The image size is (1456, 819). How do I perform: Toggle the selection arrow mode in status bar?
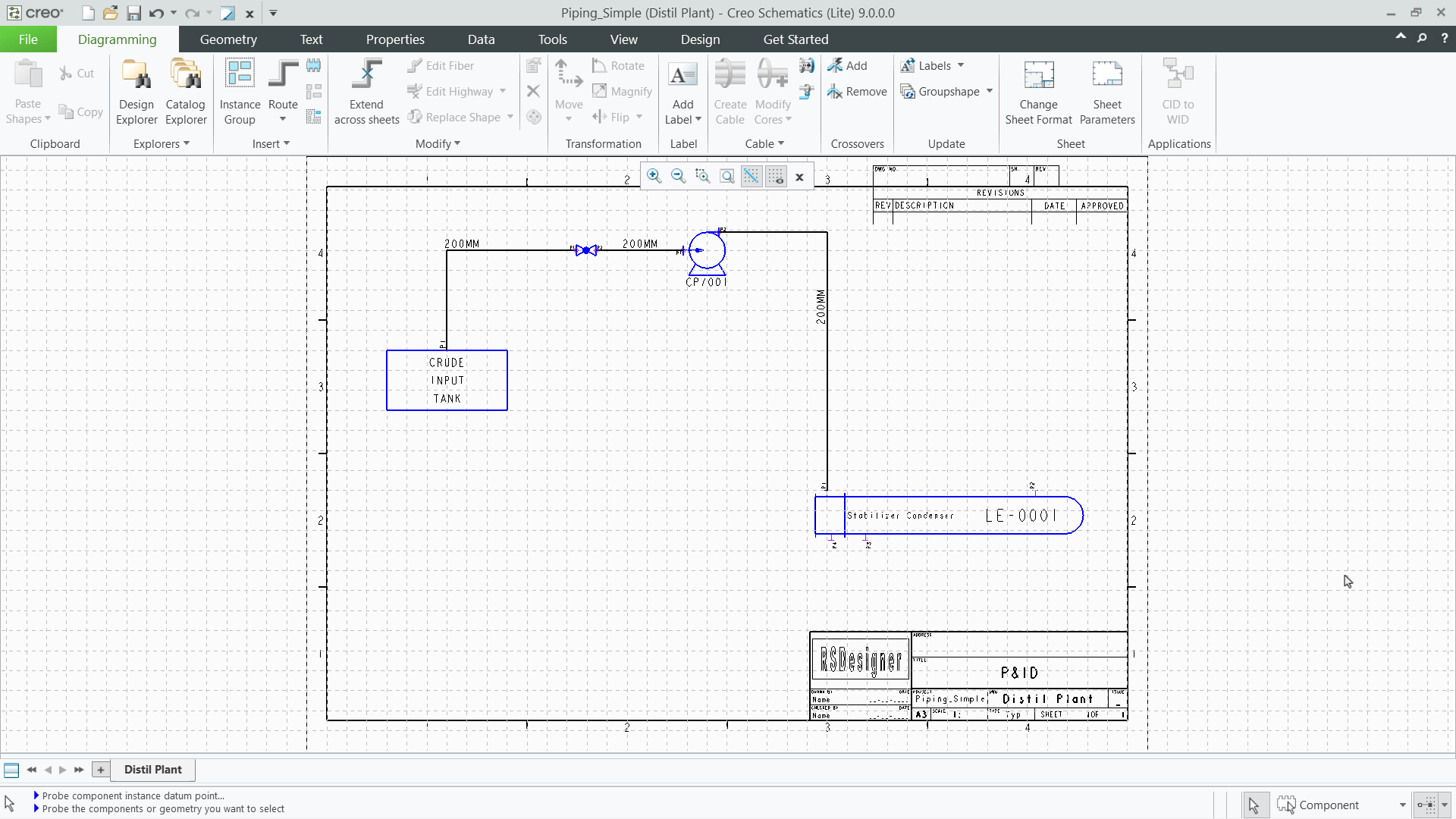(x=1254, y=805)
